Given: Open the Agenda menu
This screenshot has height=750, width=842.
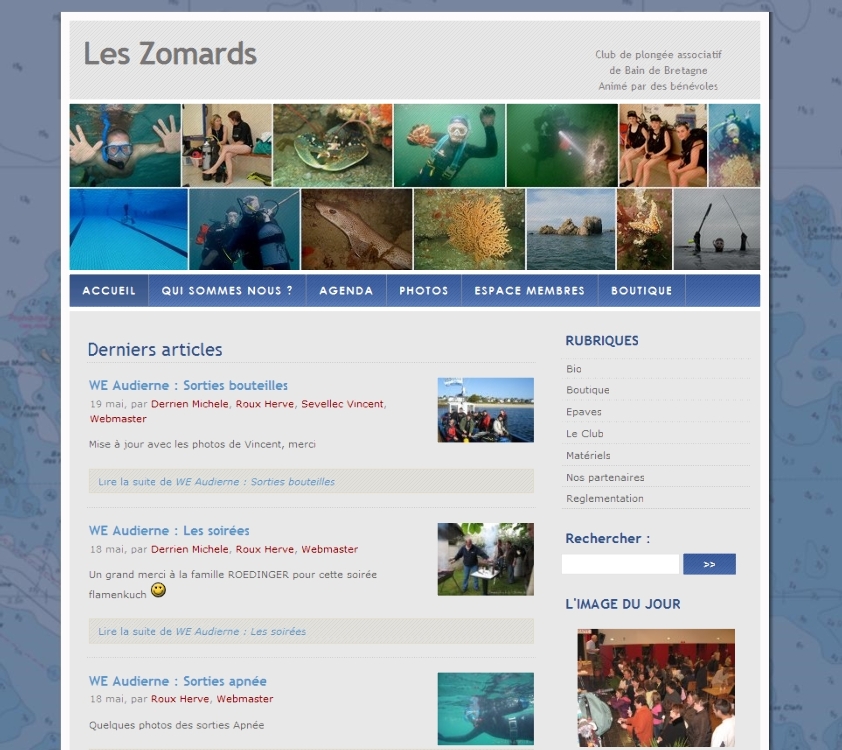Looking at the screenshot, I should point(346,290).
